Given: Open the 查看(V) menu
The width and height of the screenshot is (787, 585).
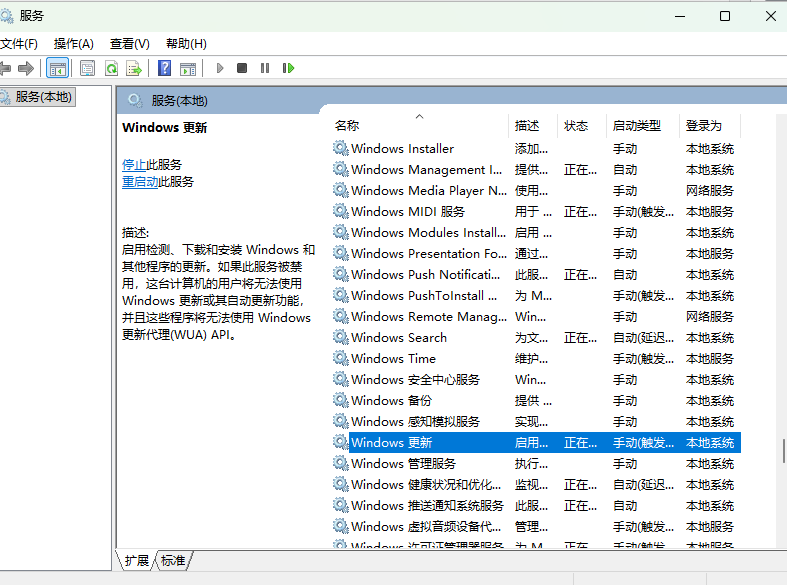Looking at the screenshot, I should click(x=129, y=44).
